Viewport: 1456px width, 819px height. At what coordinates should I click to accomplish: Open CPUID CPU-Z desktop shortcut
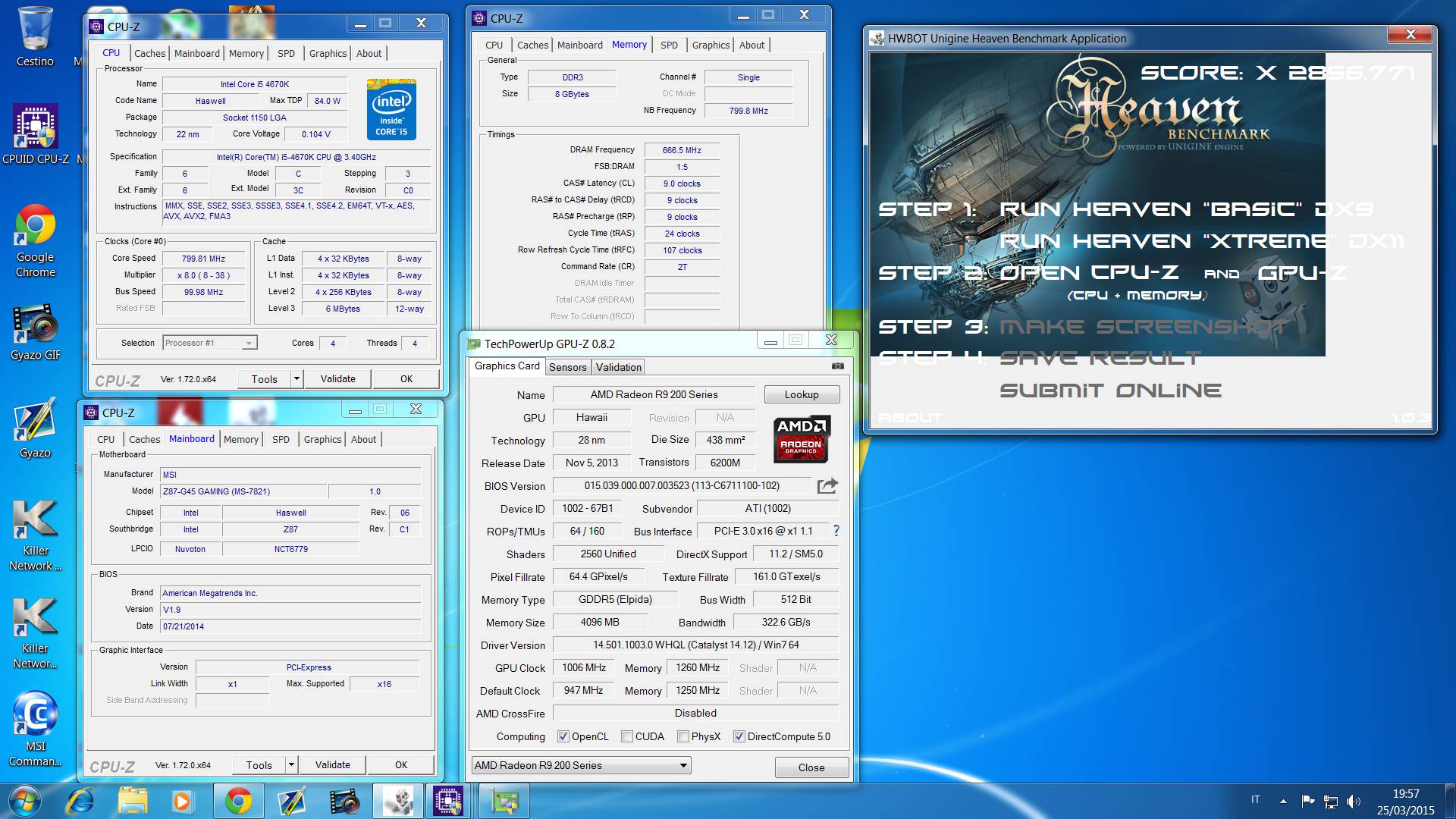click(x=35, y=134)
